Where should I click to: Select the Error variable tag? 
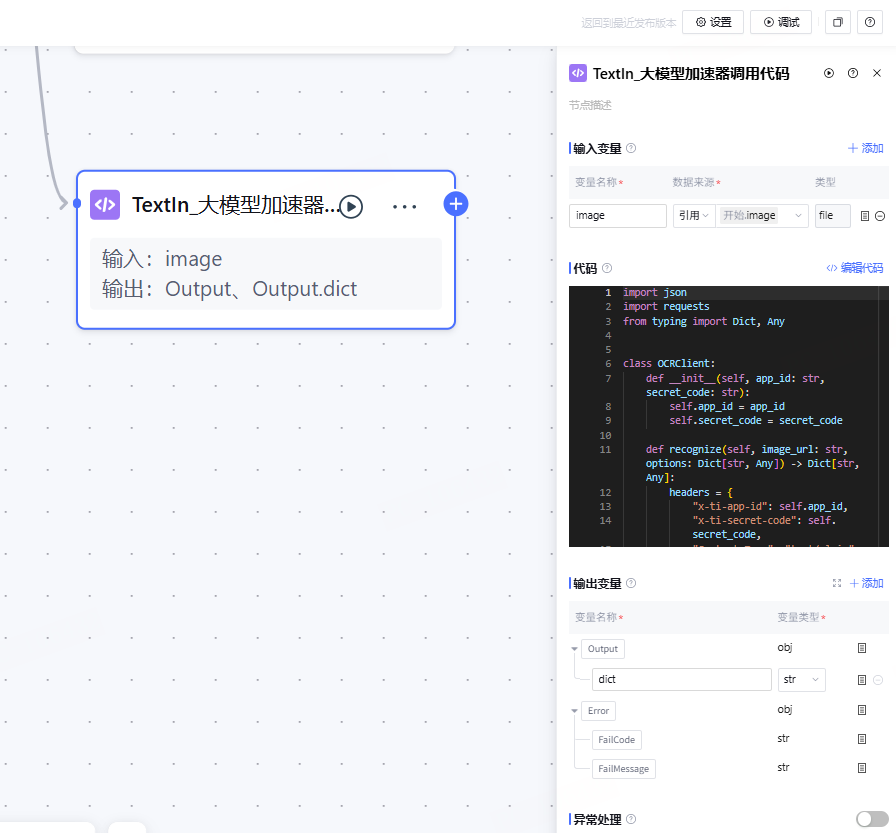598,711
